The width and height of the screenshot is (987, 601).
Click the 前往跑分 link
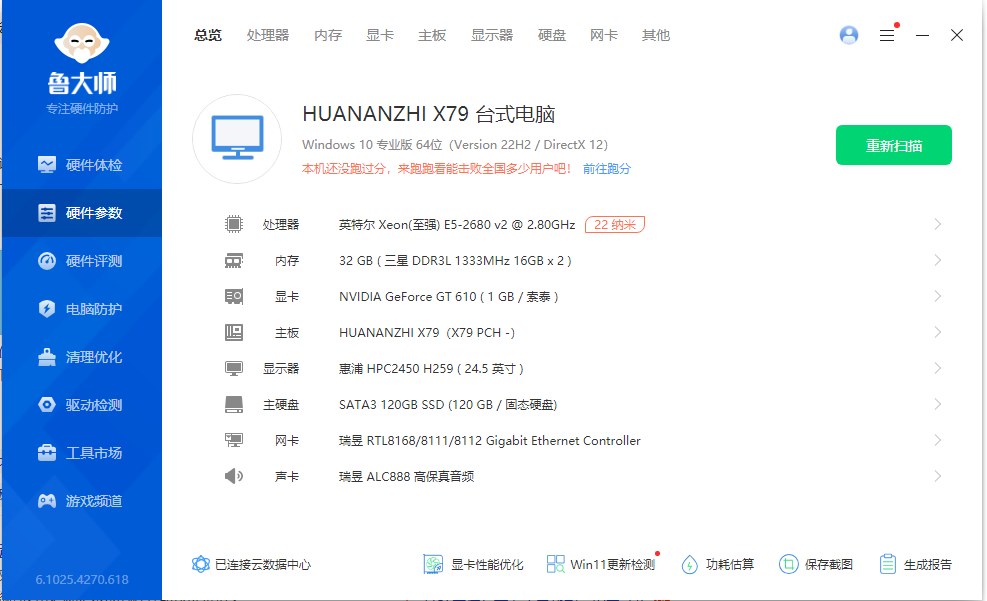606,169
